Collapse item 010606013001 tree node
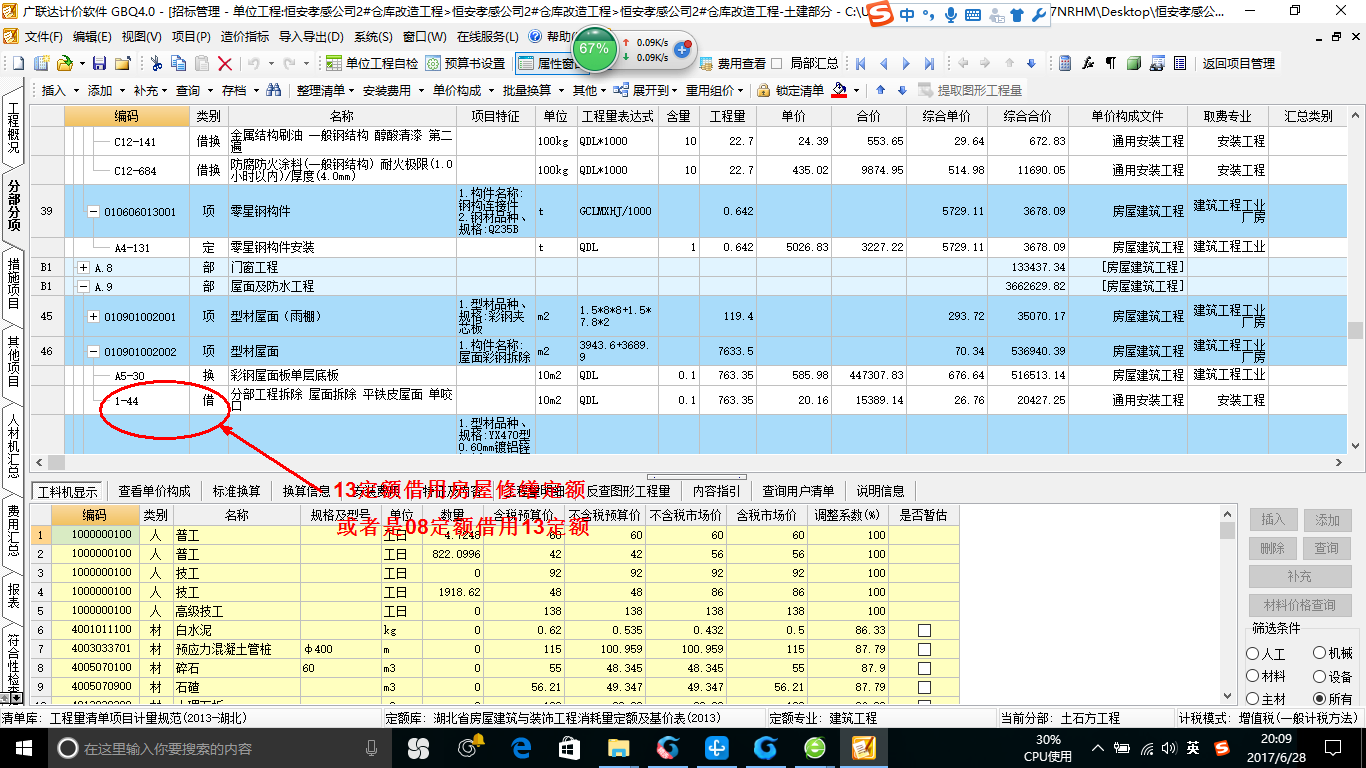The image size is (1366, 768). 94,212
